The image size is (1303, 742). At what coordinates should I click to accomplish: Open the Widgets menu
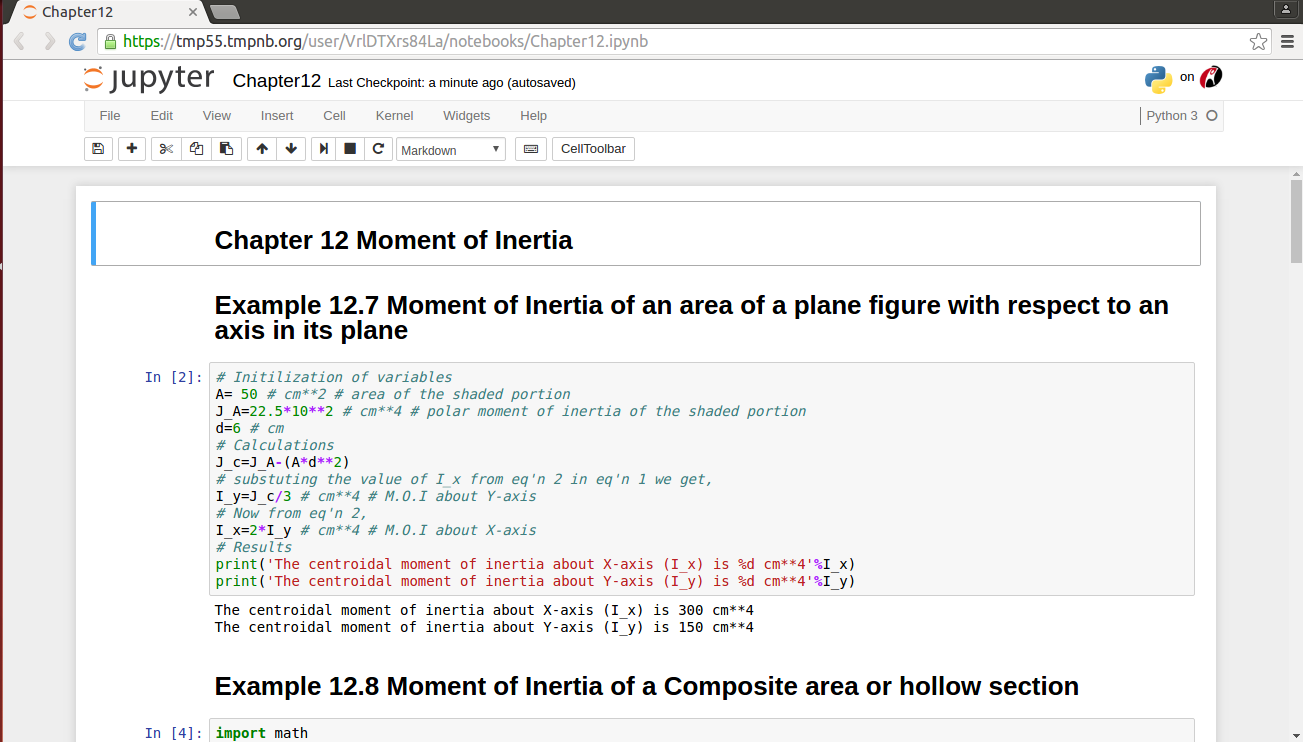coord(467,116)
